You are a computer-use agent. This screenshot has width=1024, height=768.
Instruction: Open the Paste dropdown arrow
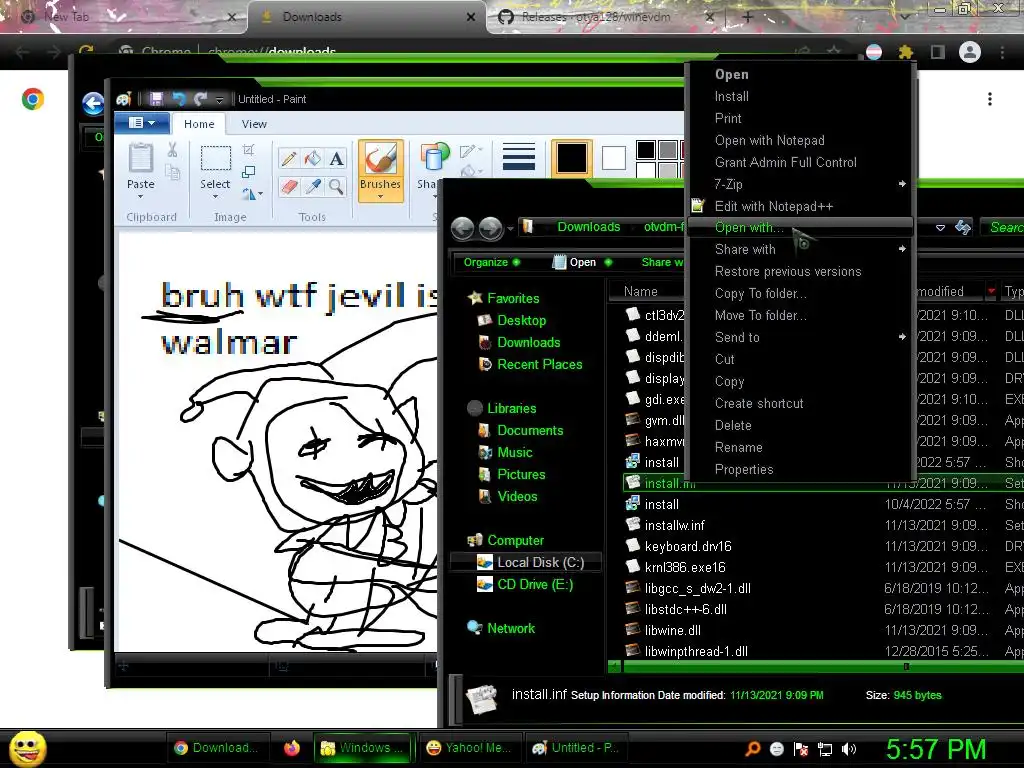140,197
